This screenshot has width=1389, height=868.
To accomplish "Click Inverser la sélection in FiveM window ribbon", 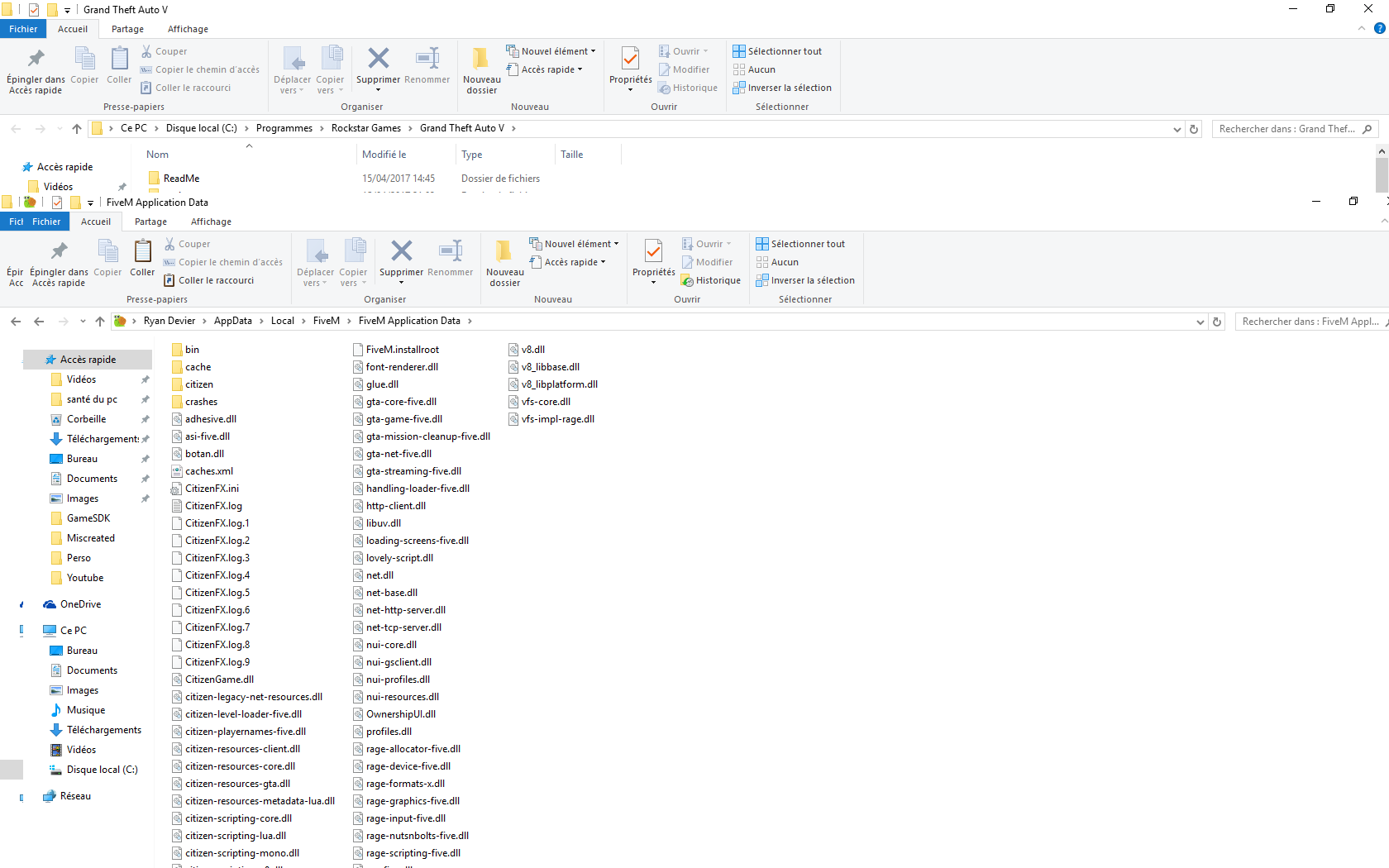I will (x=804, y=280).
